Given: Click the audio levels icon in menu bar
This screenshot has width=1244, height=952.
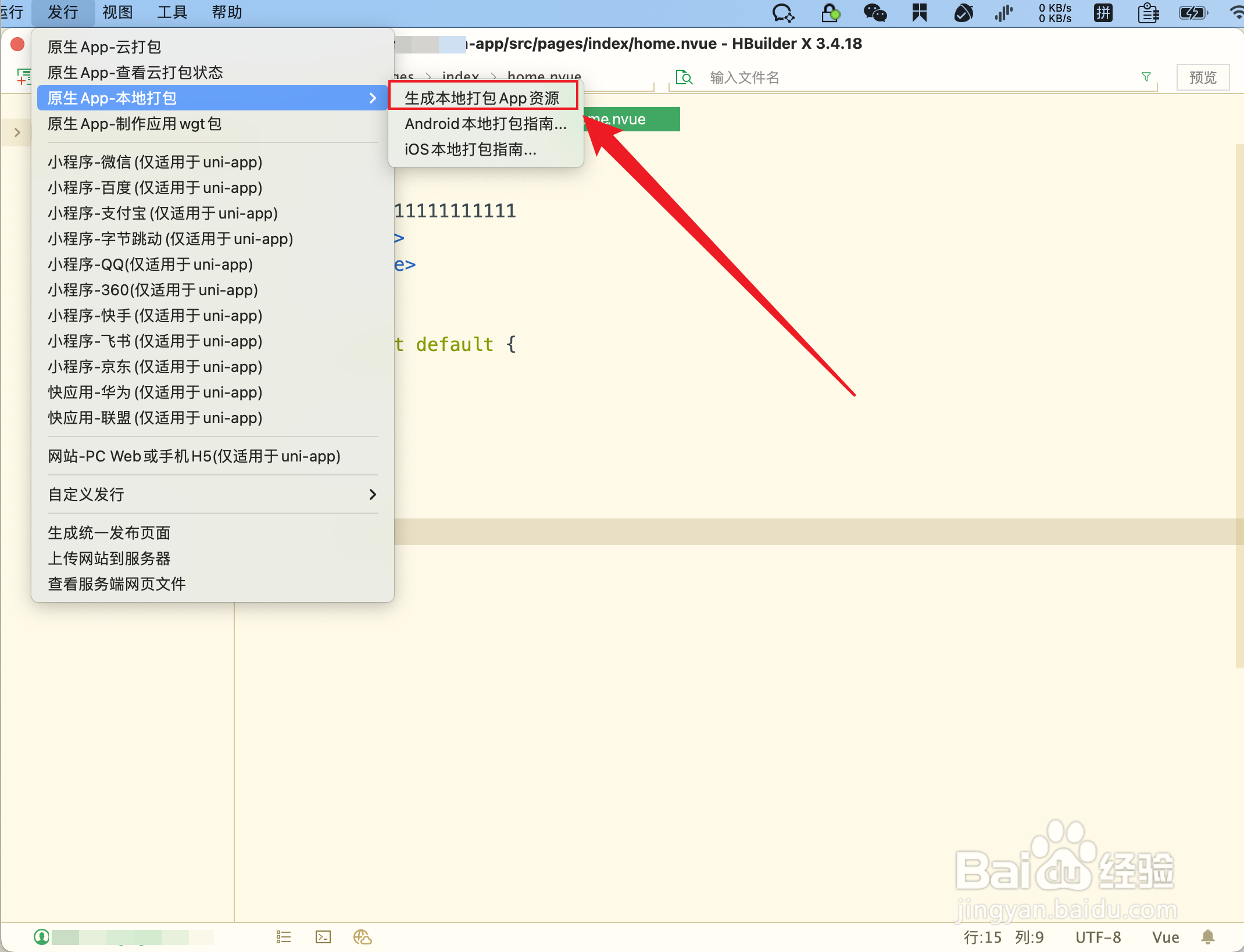Looking at the screenshot, I should point(1004,12).
